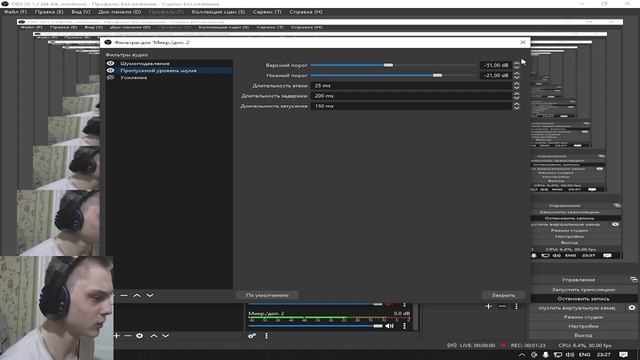Toggle the eye icon for Пропускной уровень шума
This screenshot has width=640, height=360.
click(110, 71)
